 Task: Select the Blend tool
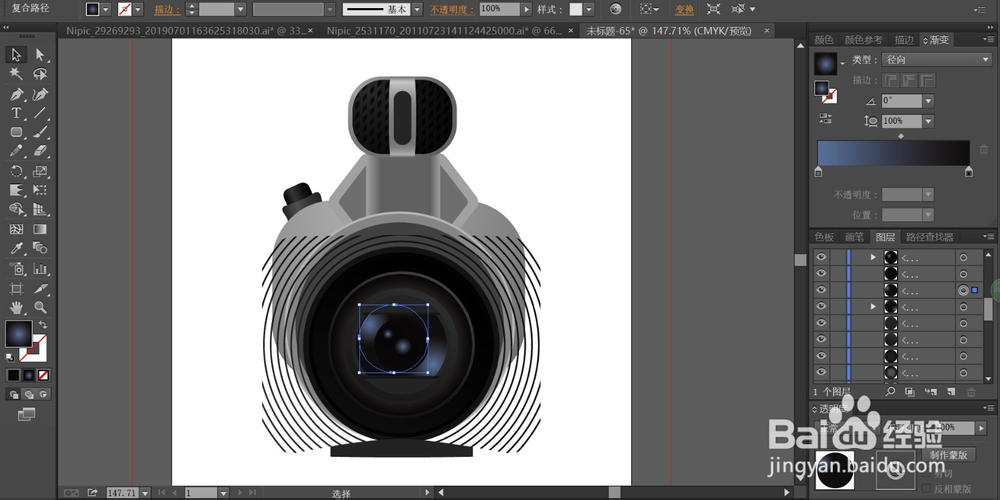coord(40,248)
